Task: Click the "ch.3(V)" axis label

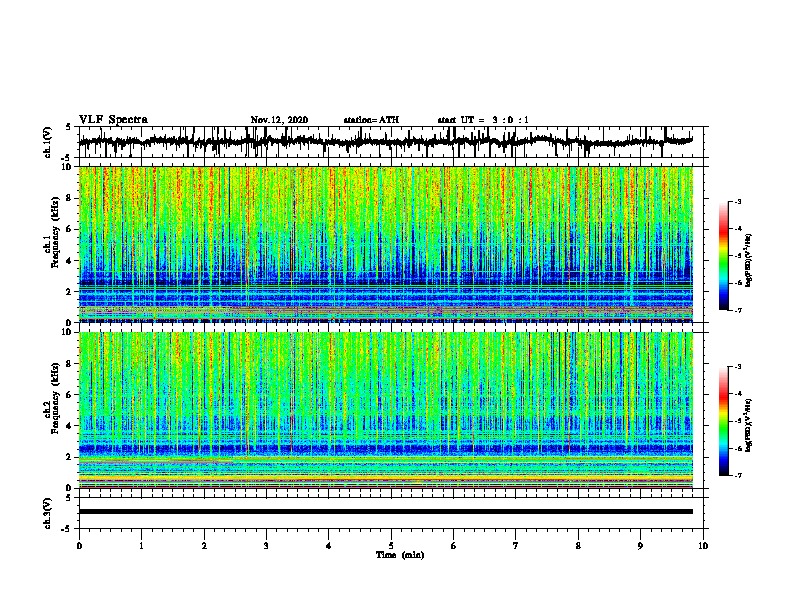Action: coord(48,513)
